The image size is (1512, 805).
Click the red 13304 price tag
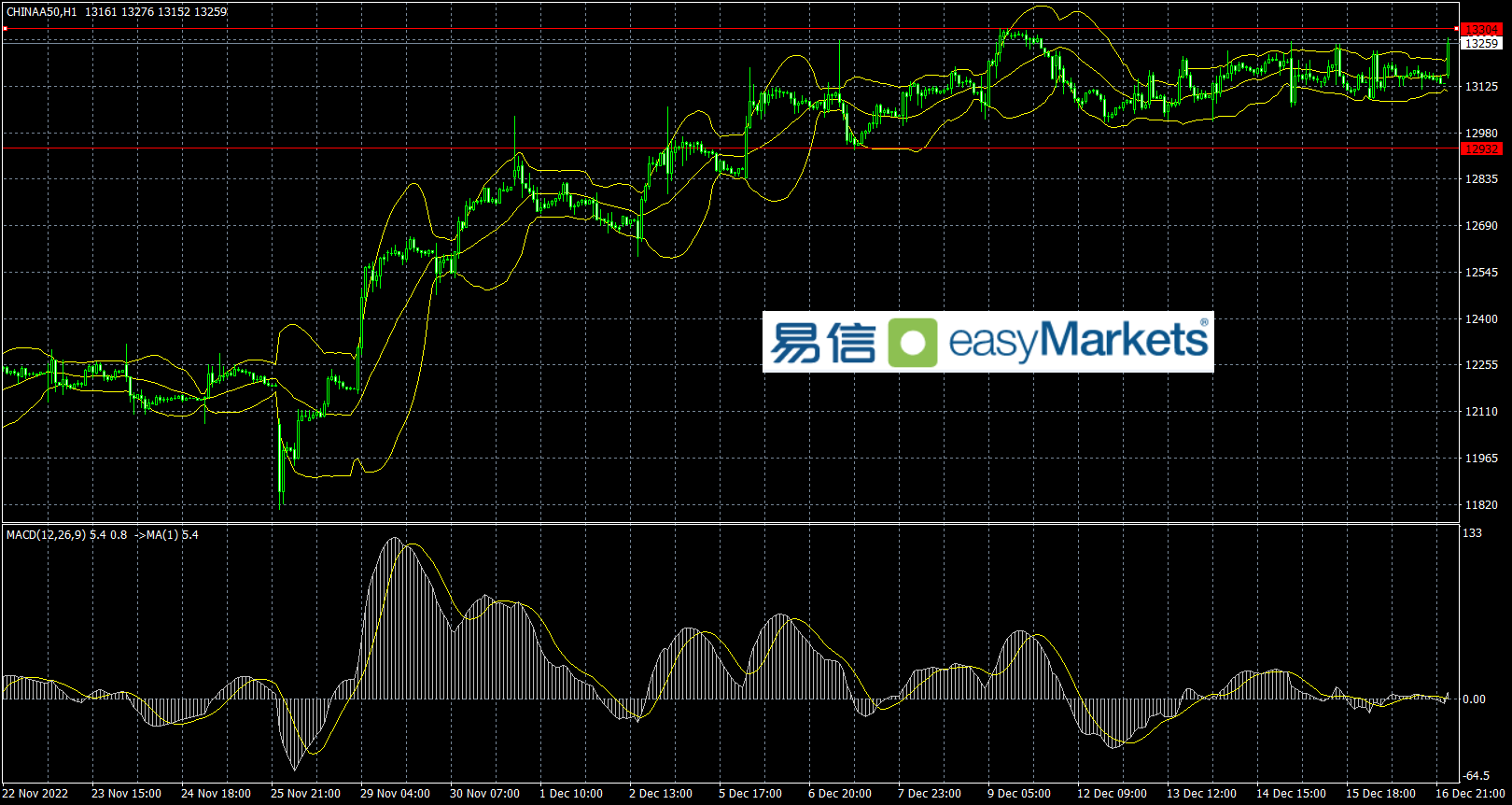(1481, 30)
